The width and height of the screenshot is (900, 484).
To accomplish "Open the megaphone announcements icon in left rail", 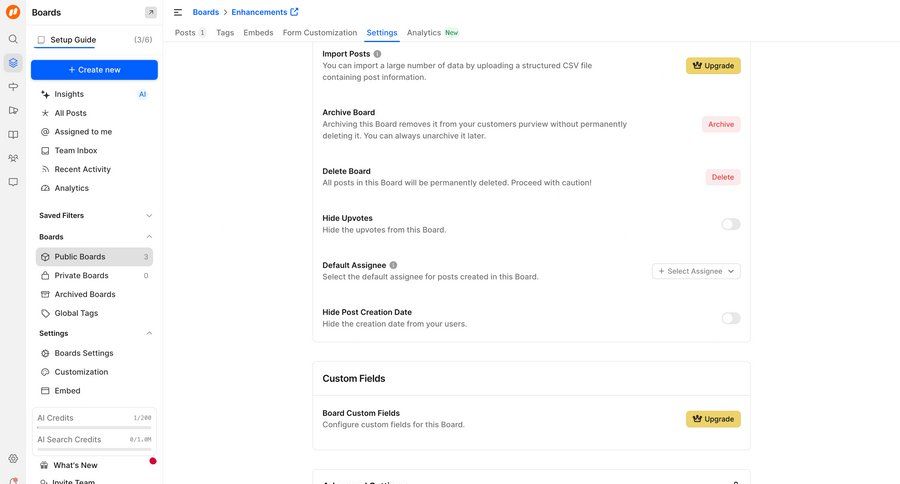I will pyautogui.click(x=13, y=87).
